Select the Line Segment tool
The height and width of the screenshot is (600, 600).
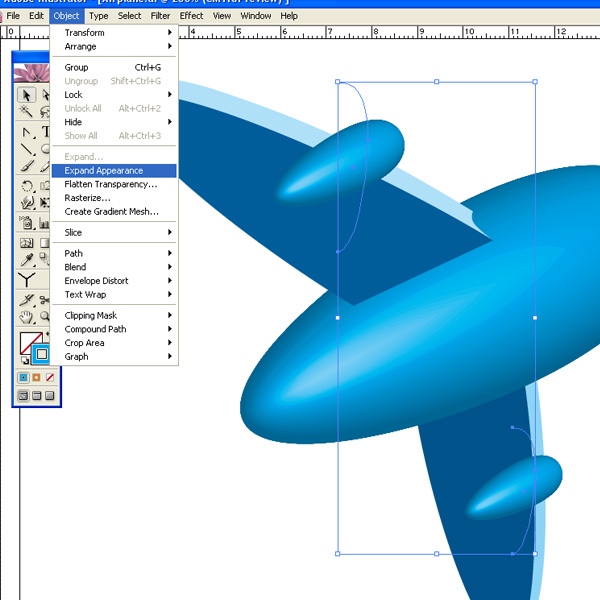(x=27, y=150)
